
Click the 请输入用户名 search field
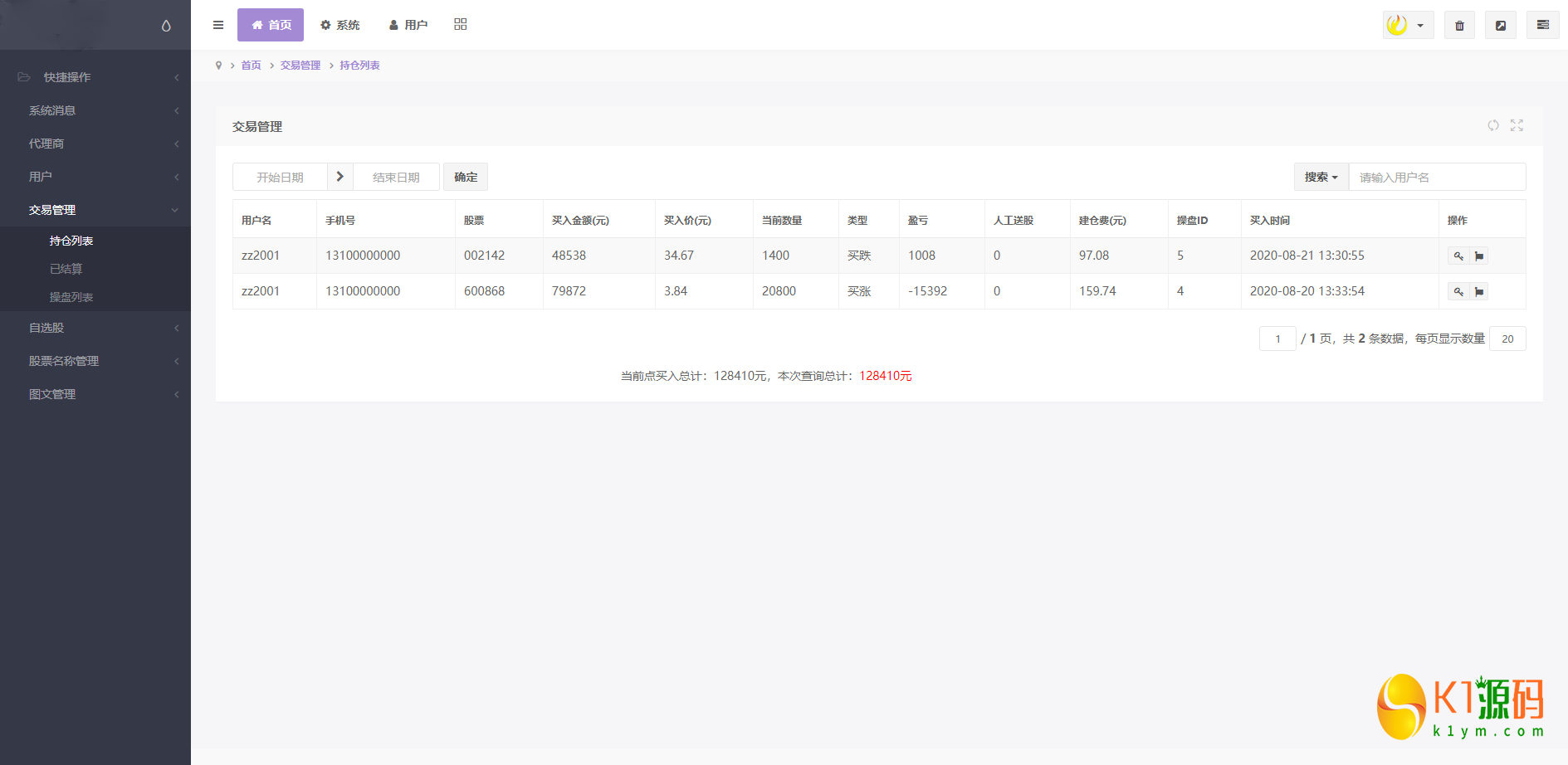1437,177
